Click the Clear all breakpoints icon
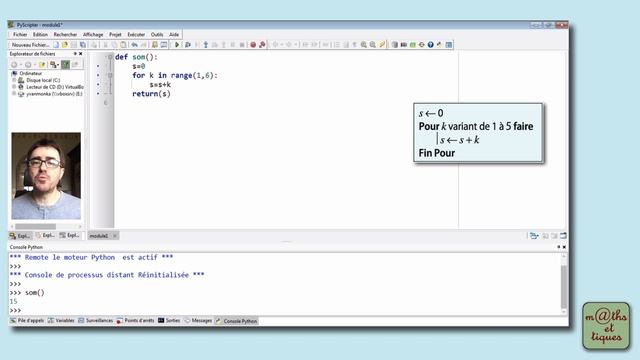The image size is (640, 360). click(262, 45)
